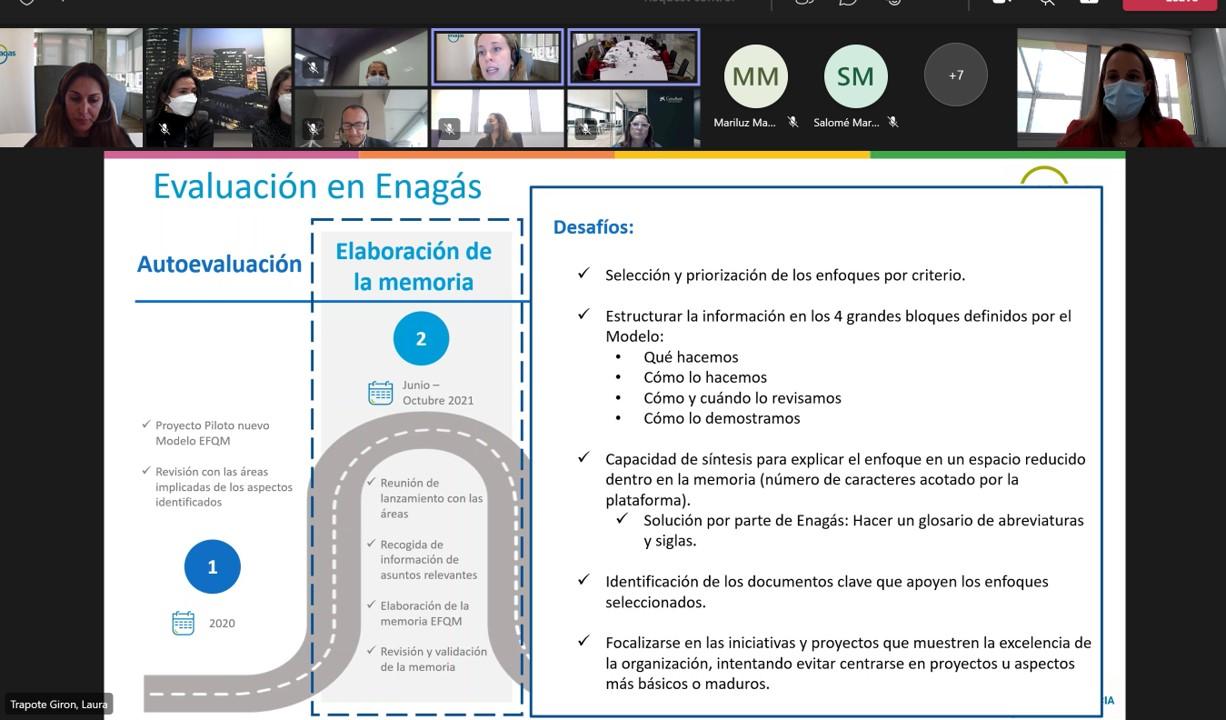The image size is (1226, 720).
Task: Click mute icon on masked woman under ceiling light
Action: (x=313, y=68)
